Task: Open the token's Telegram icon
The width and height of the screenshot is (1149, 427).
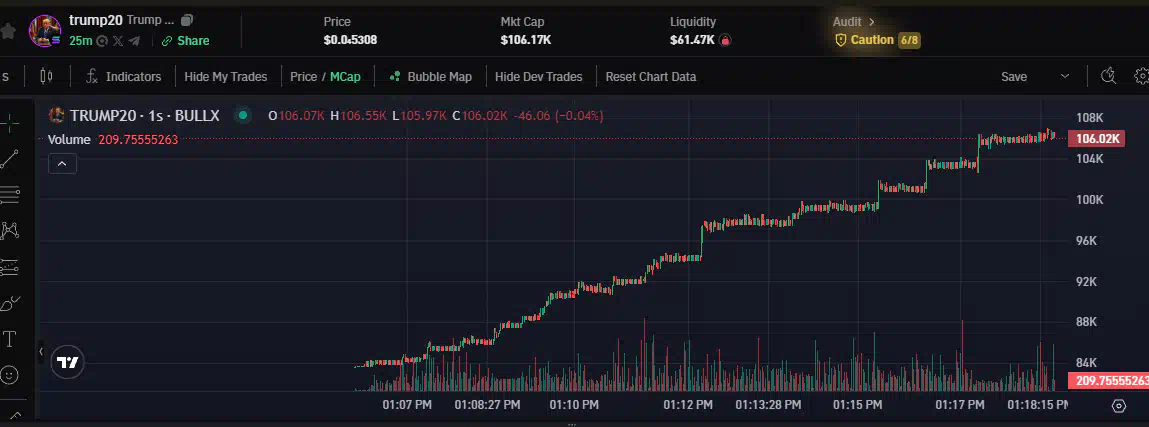Action: (x=134, y=41)
